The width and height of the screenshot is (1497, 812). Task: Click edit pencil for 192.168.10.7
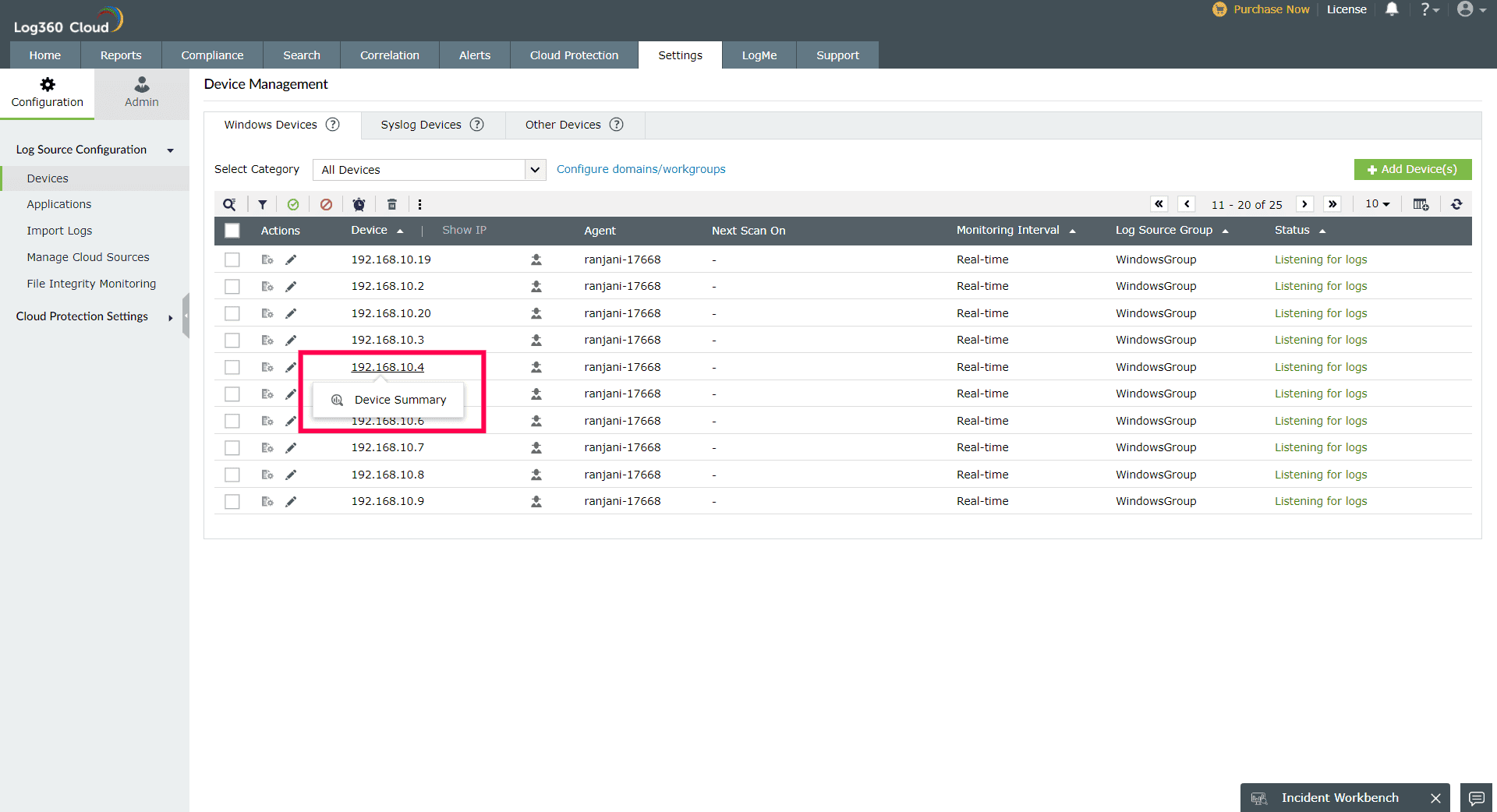291,448
